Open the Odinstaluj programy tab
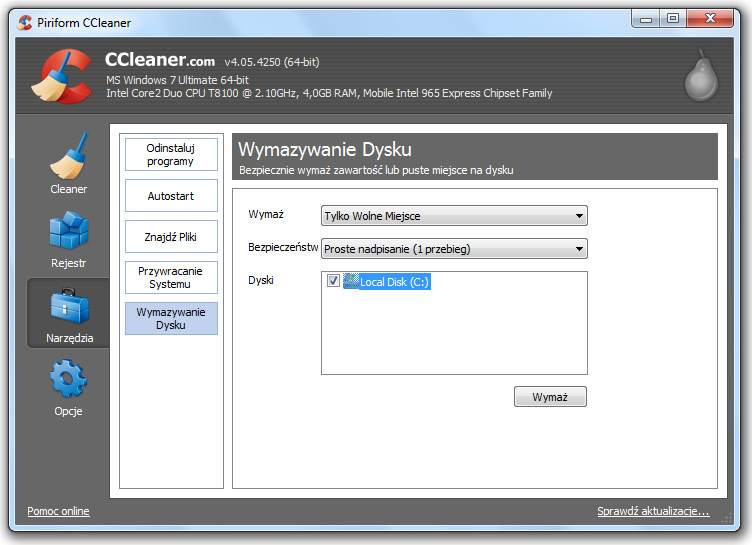The width and height of the screenshot is (752, 545). [171, 154]
